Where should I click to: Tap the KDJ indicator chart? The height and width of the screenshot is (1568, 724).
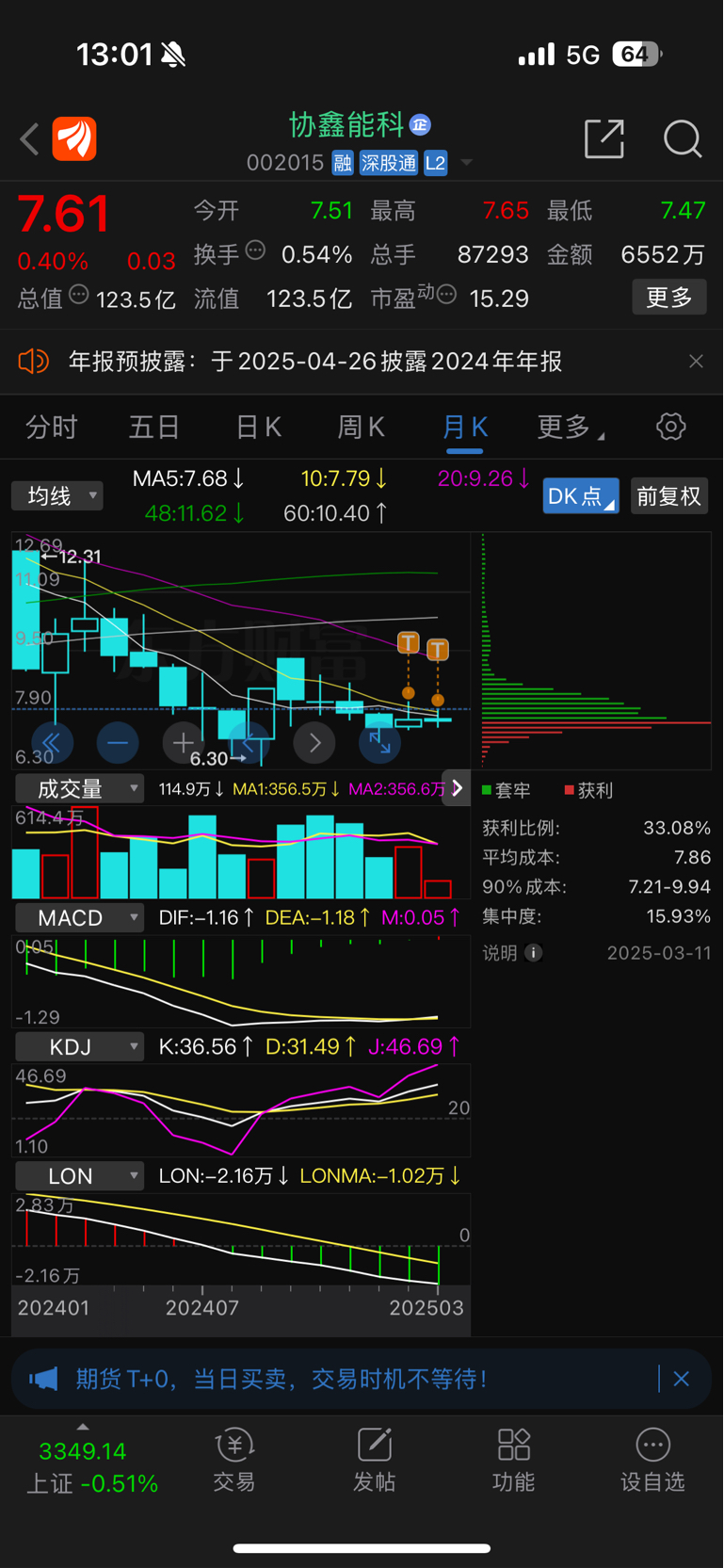(241, 1109)
